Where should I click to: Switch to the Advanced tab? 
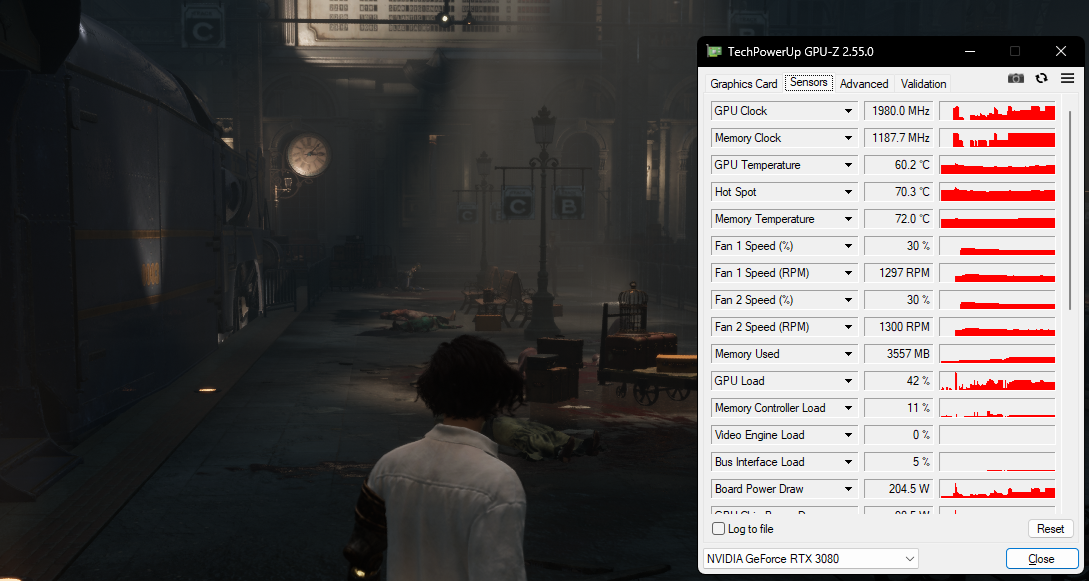coord(864,84)
